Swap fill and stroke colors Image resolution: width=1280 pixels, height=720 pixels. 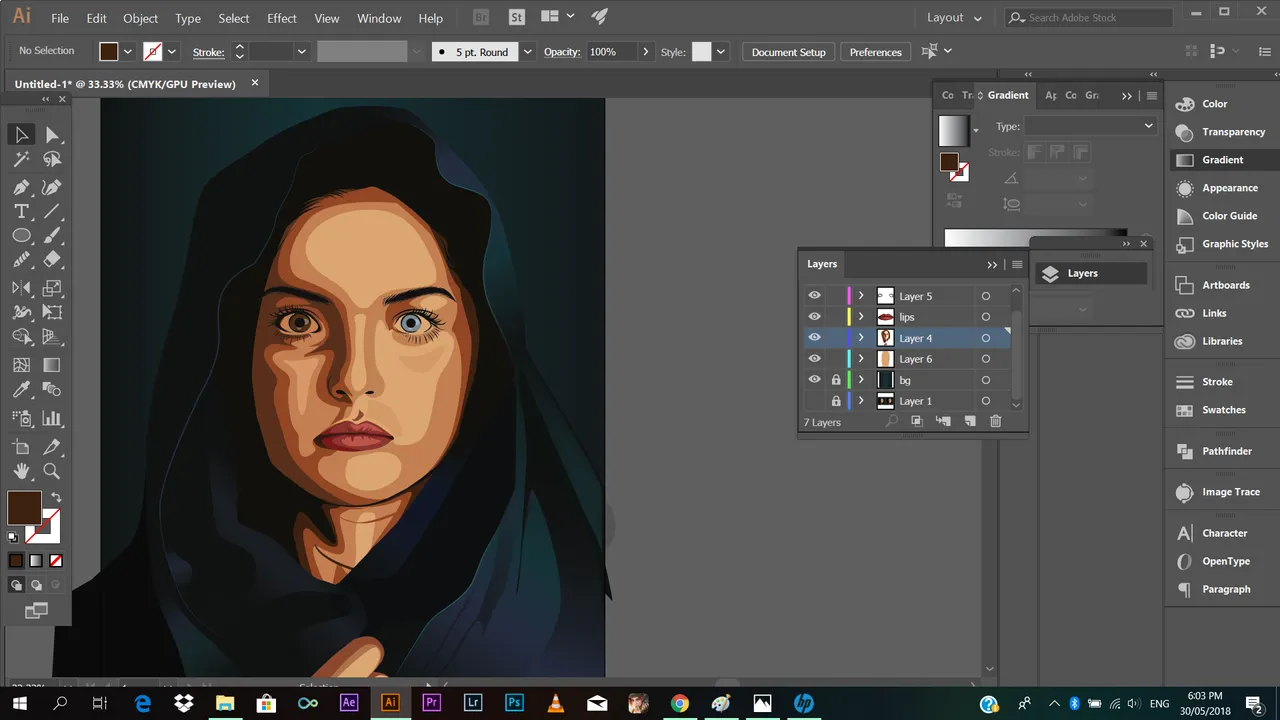tap(56, 497)
